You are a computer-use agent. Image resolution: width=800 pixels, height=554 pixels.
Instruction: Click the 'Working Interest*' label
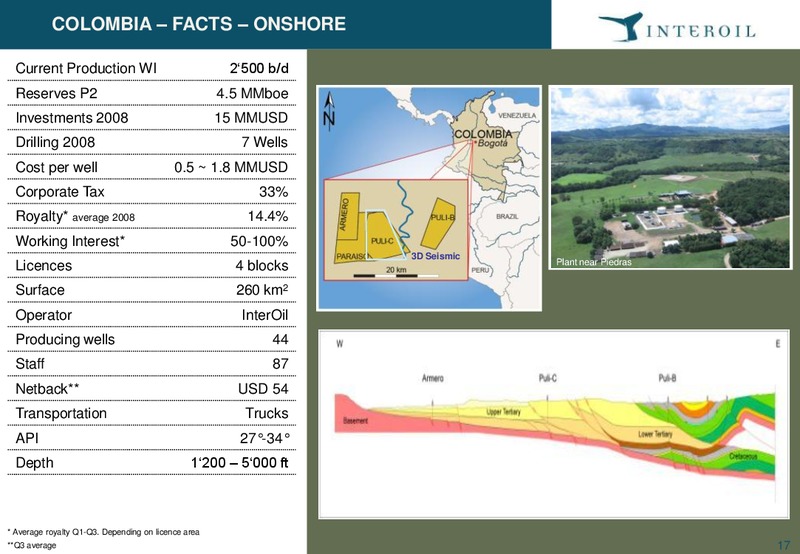pos(70,241)
